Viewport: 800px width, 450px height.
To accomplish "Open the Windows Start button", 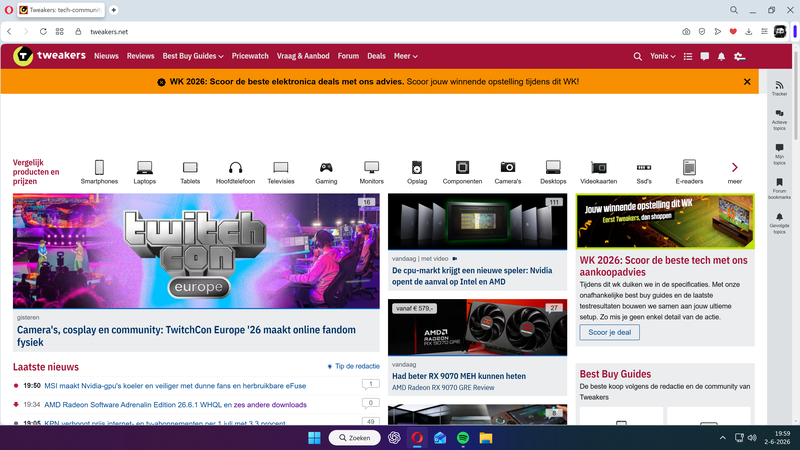I will point(314,438).
